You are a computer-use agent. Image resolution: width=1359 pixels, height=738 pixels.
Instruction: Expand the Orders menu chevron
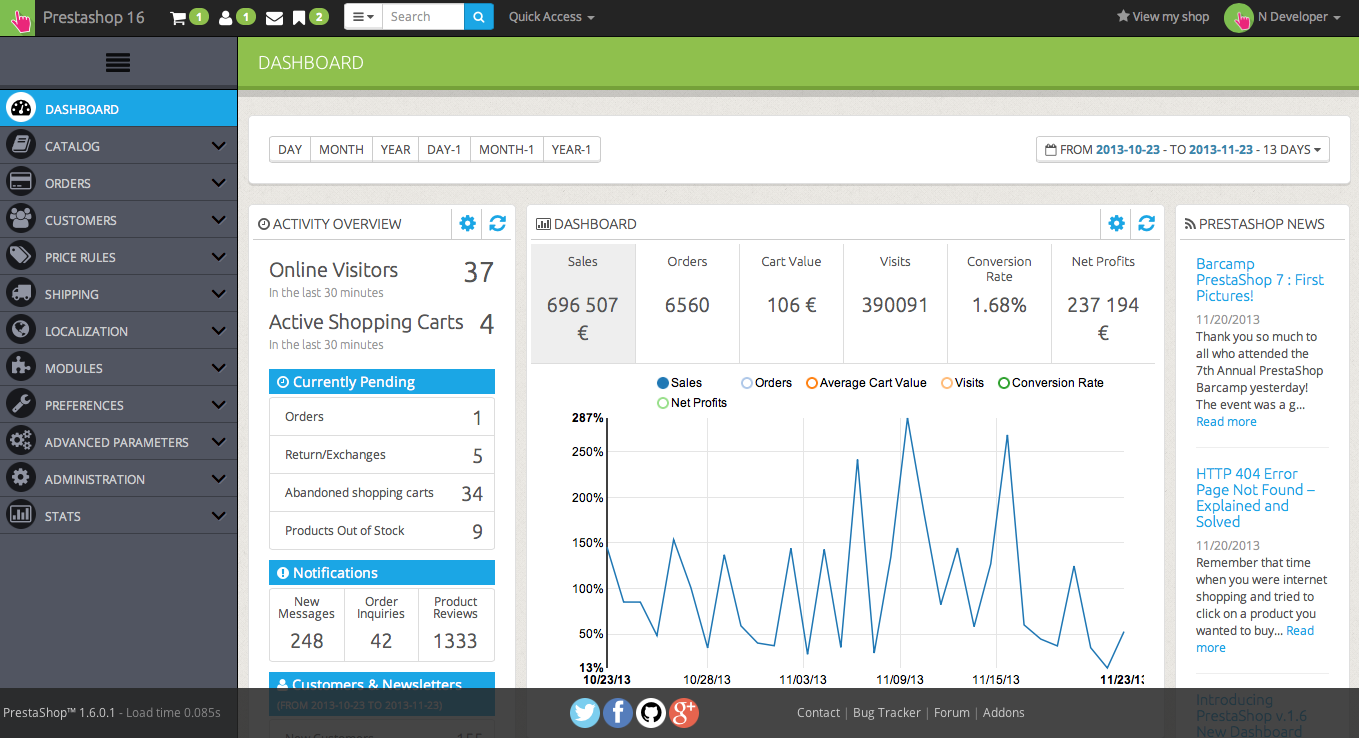(x=219, y=183)
